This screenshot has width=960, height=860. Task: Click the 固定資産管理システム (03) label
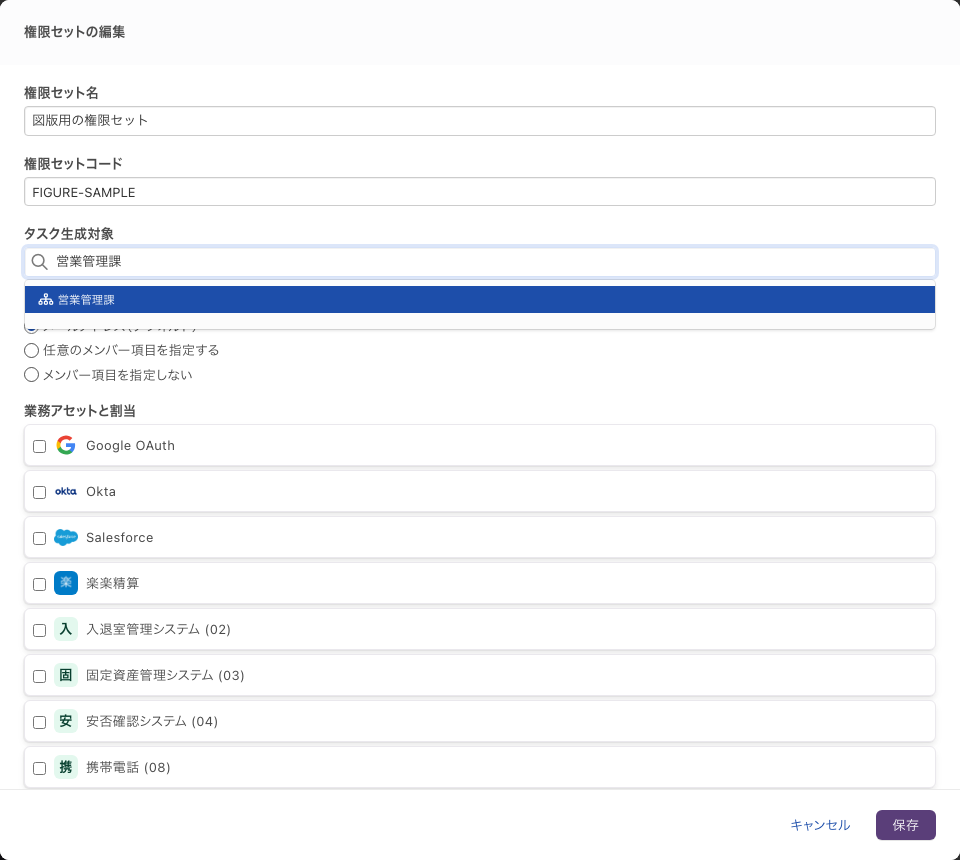(165, 675)
